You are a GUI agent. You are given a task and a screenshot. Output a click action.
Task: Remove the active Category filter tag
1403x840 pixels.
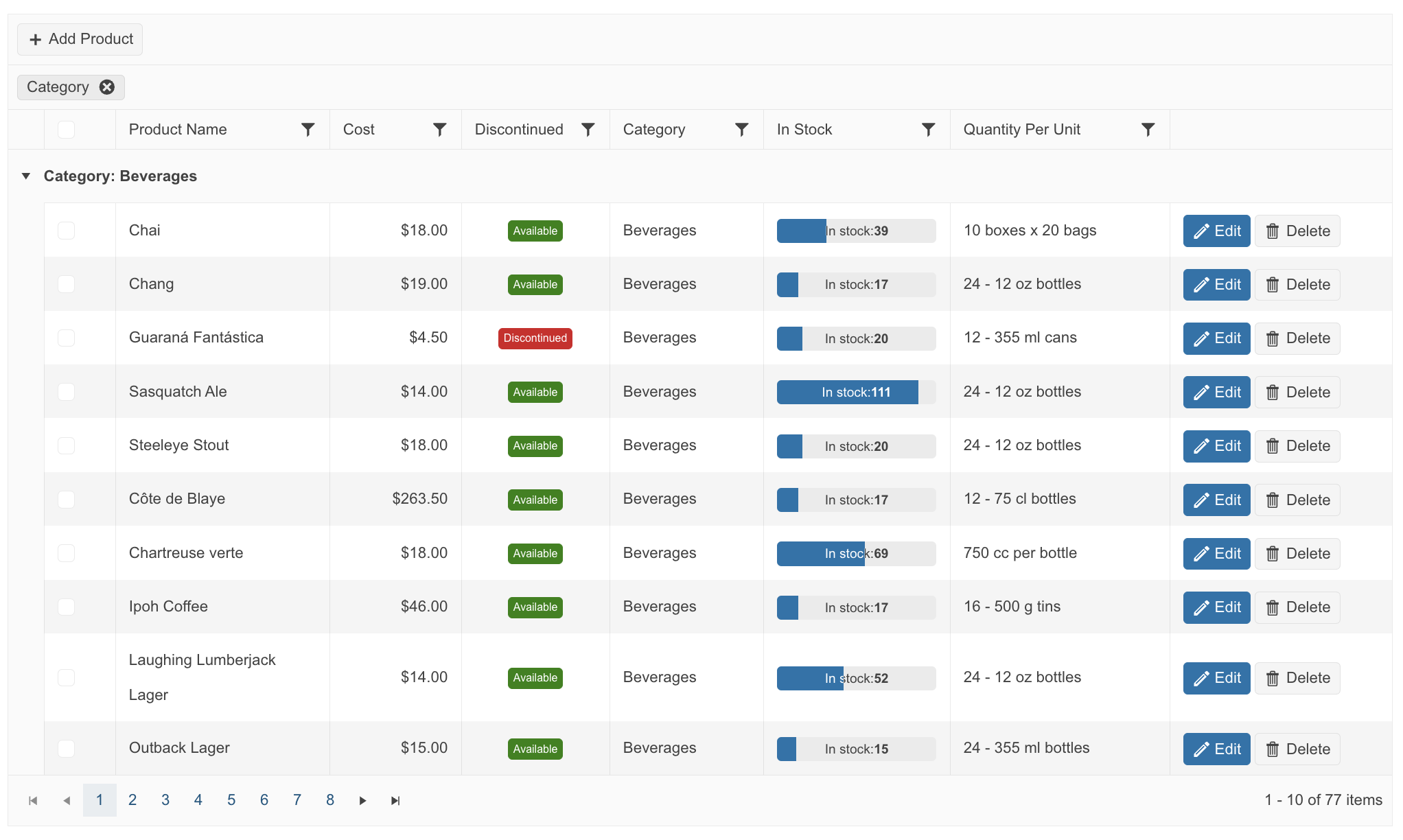tap(107, 86)
